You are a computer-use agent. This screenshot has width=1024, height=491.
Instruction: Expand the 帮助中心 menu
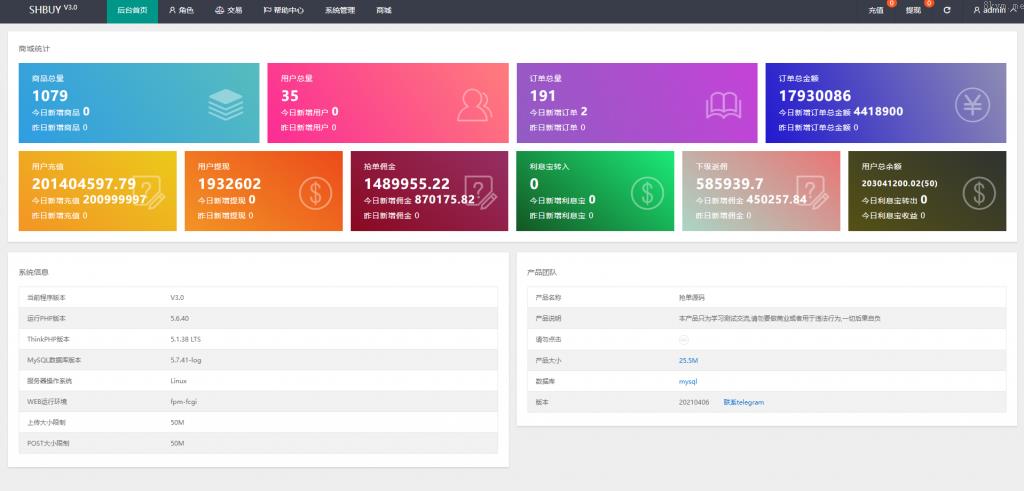click(283, 10)
